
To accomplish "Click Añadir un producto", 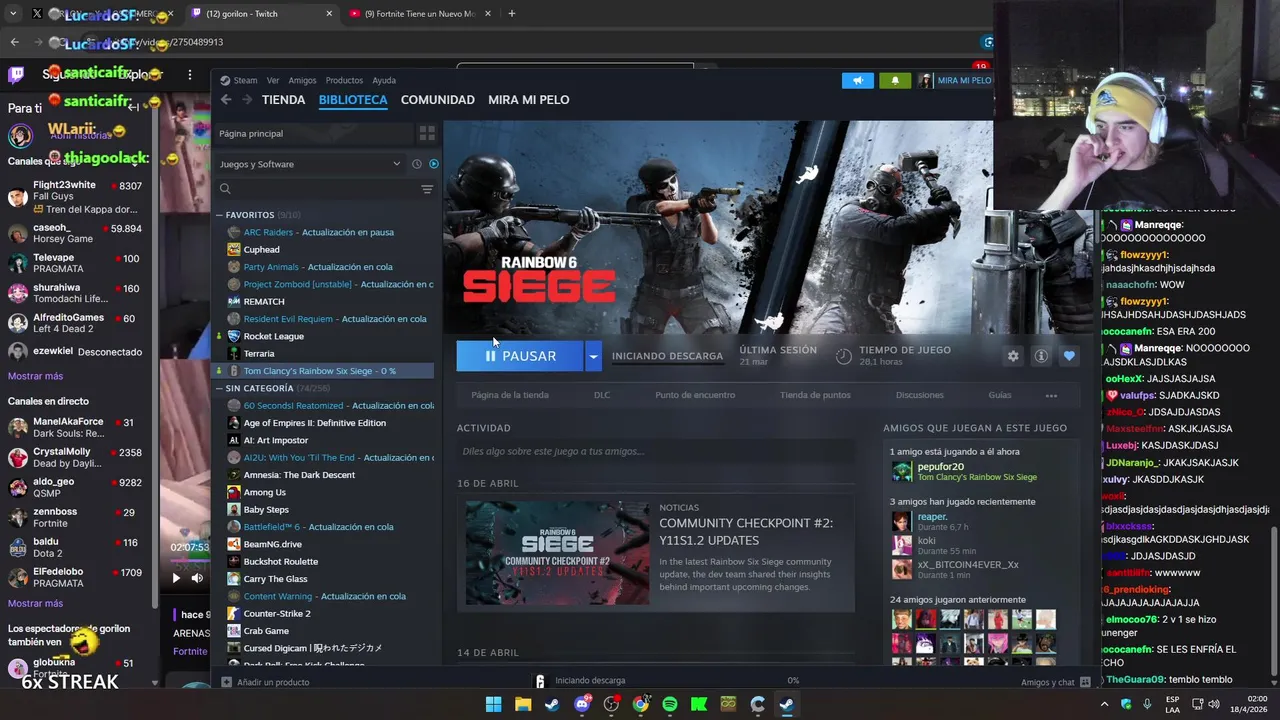I will [x=265, y=682].
